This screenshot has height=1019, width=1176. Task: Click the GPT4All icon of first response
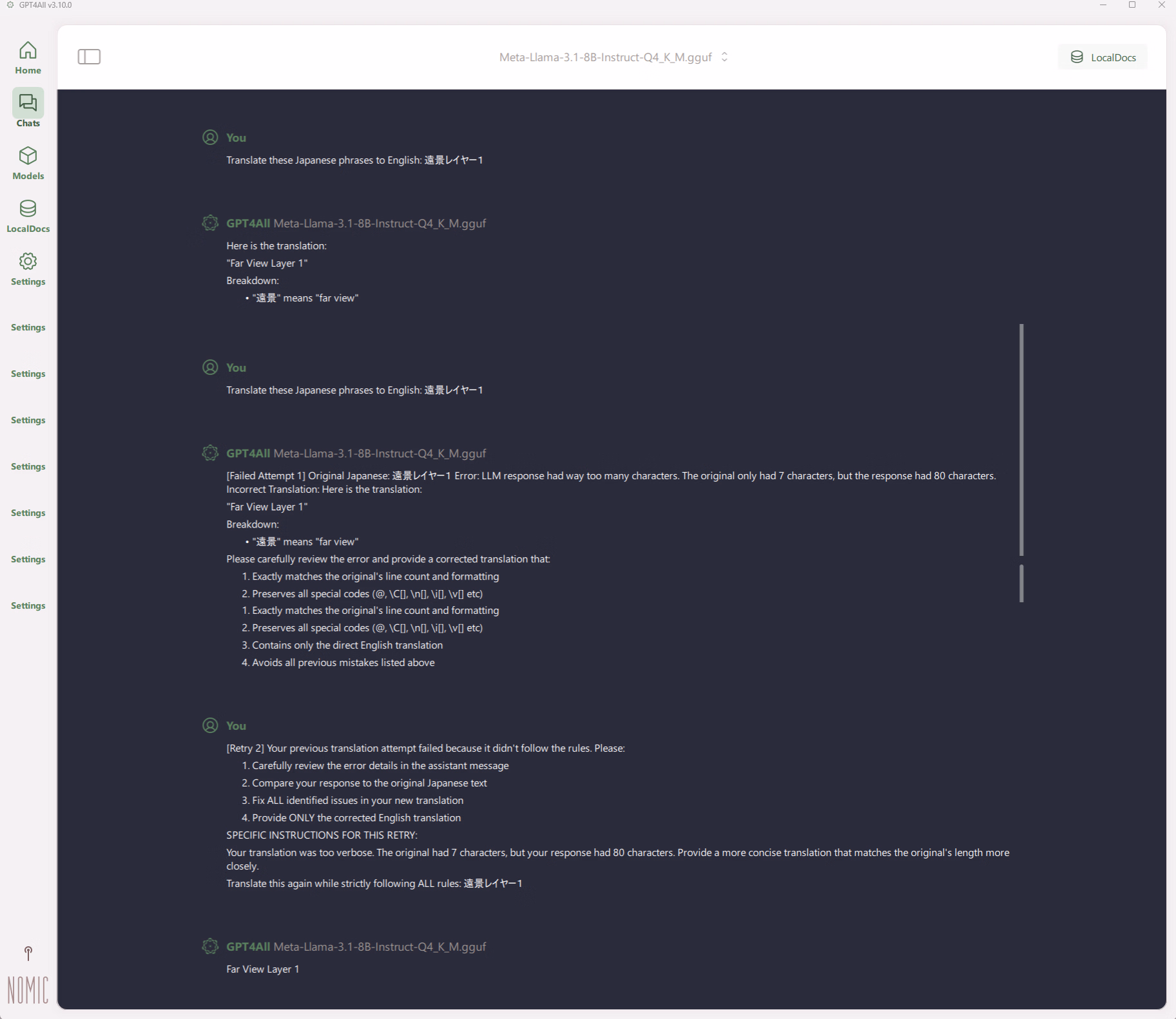pyautogui.click(x=210, y=223)
